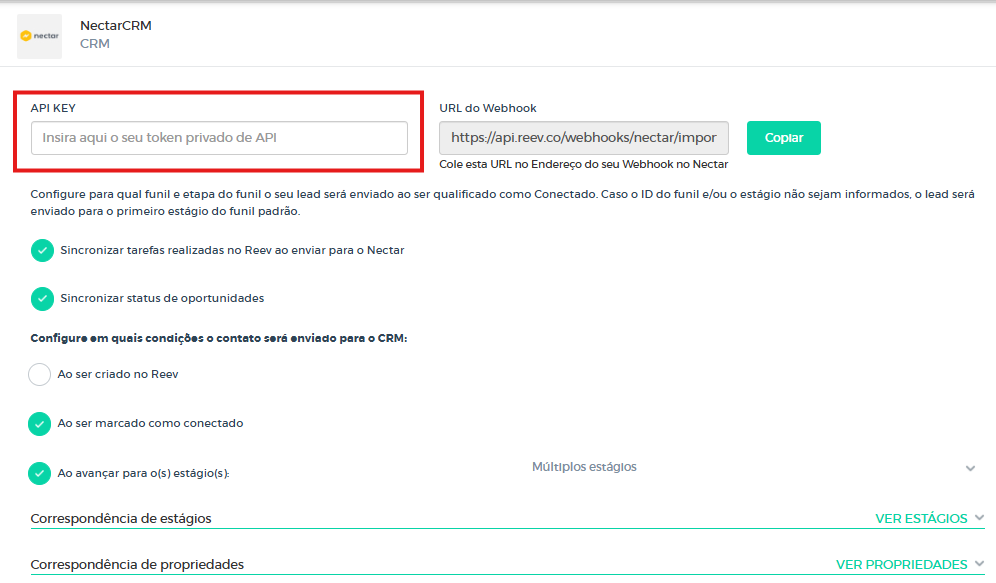Click the Webhook URL field
Viewport: 996px width, 583px height.
point(584,138)
